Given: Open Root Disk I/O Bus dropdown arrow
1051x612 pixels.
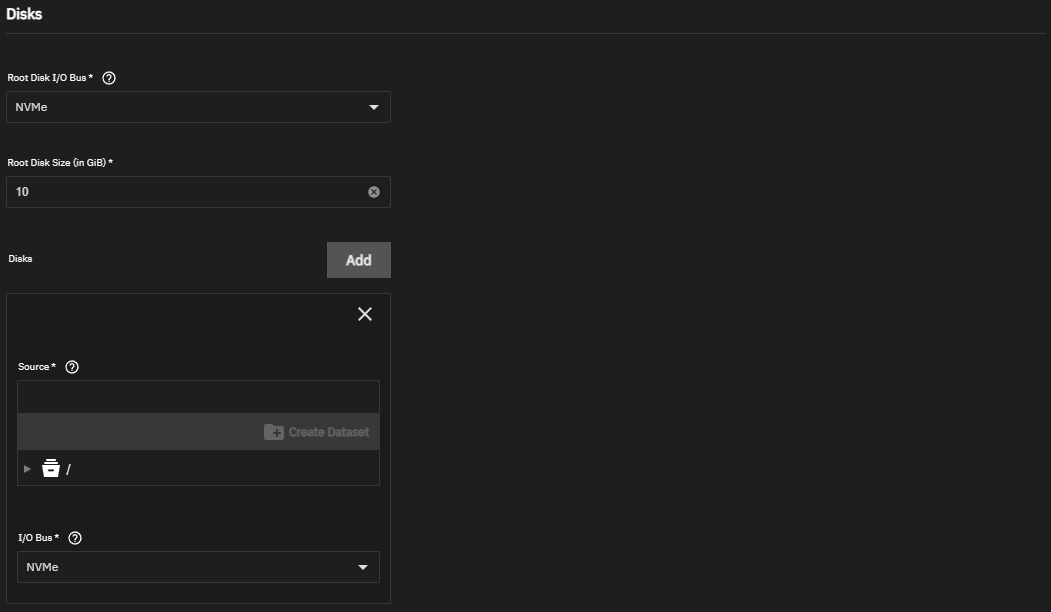Looking at the screenshot, I should pos(374,107).
